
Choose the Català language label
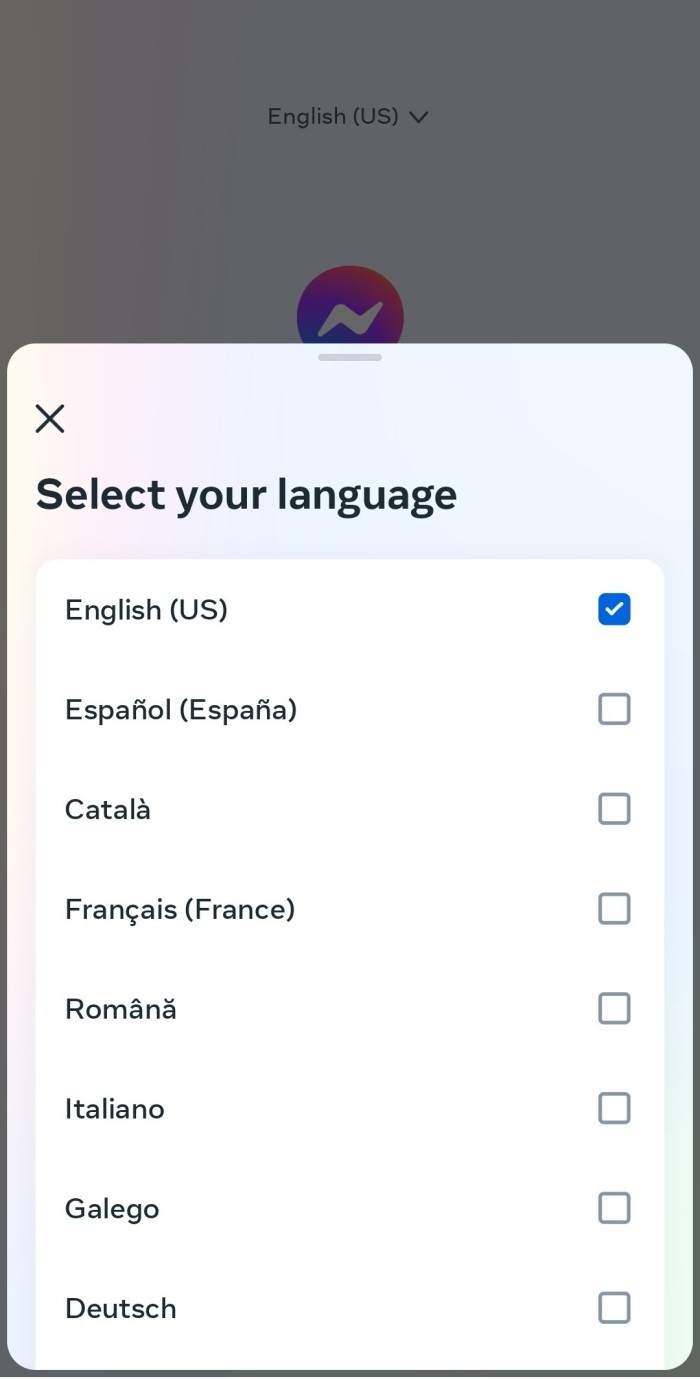click(108, 809)
